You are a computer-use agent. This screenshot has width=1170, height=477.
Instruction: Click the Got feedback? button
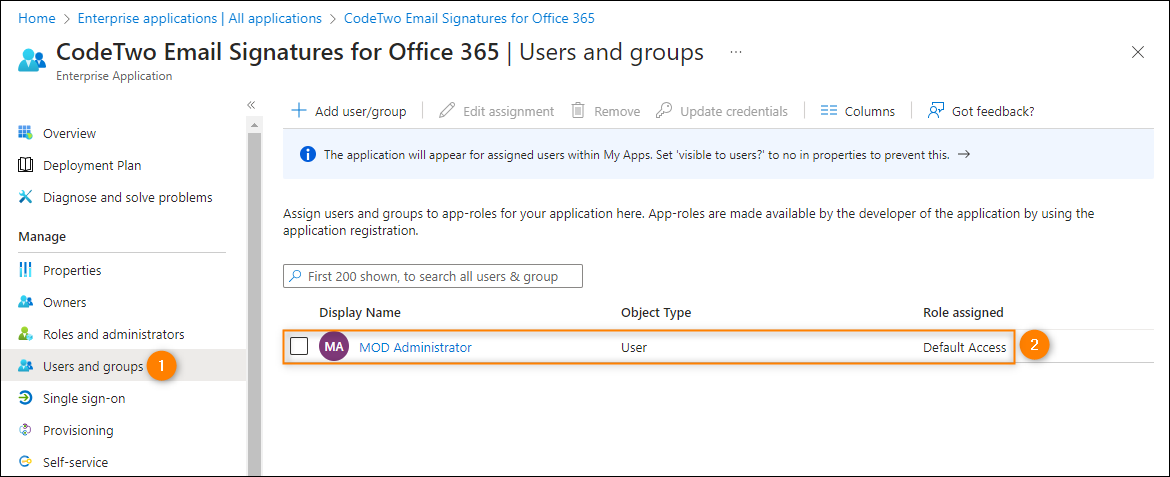click(x=980, y=110)
